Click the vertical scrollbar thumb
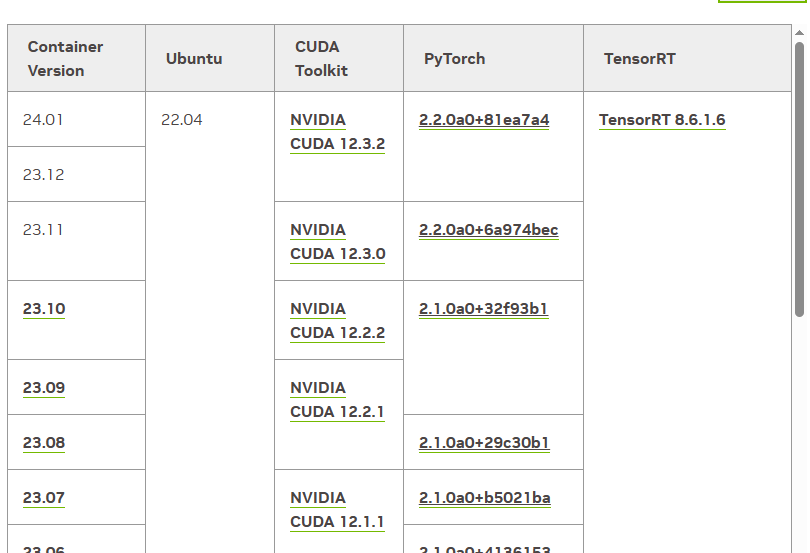Image resolution: width=810 pixels, height=553 pixels. click(800, 180)
